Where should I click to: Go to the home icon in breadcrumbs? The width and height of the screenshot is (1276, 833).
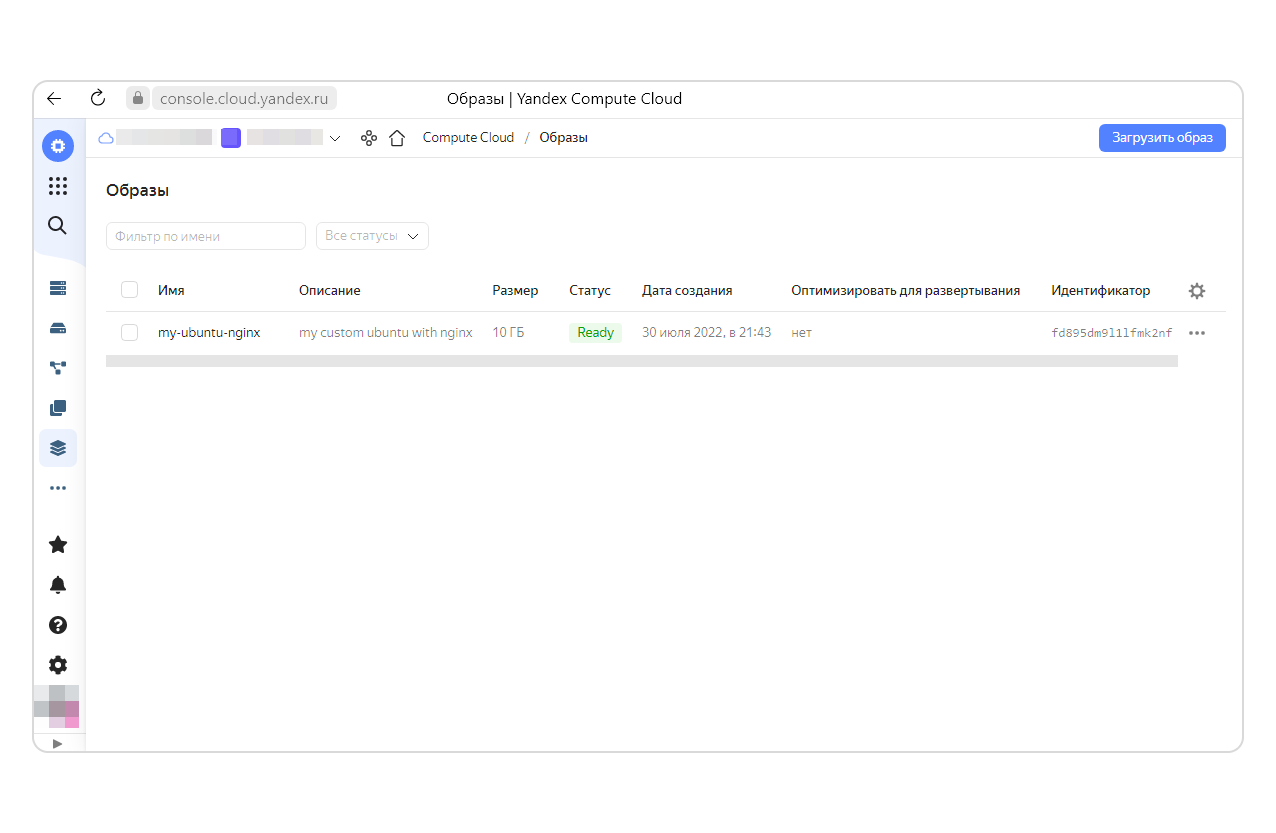(397, 138)
